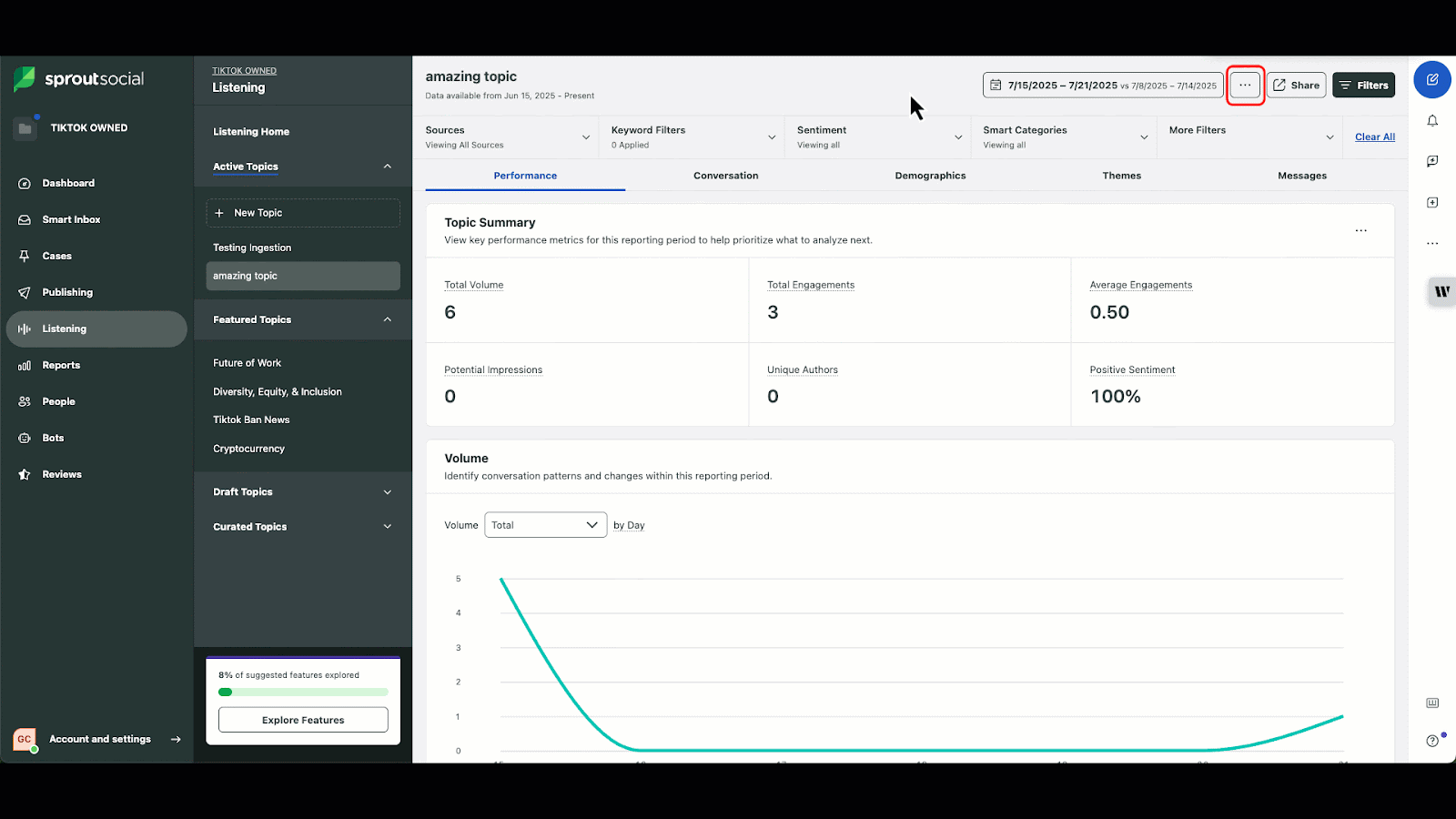The image size is (1456, 819).
Task: Open the Sources dropdown
Action: (507, 136)
